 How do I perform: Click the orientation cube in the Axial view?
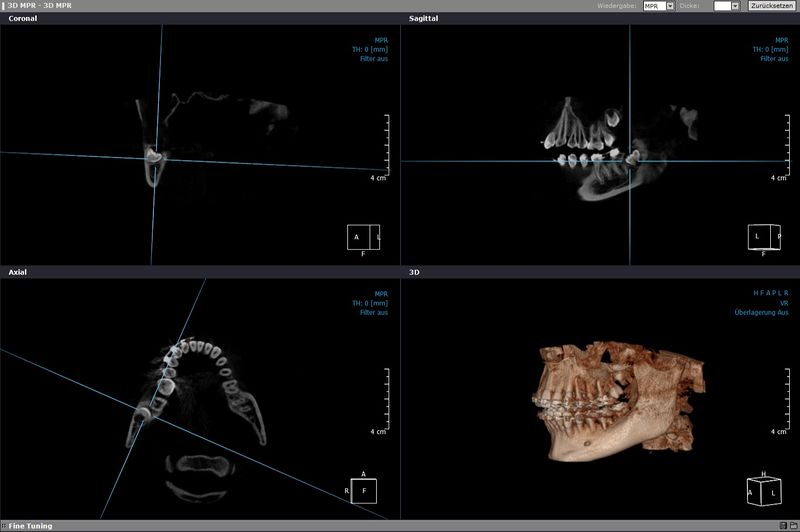[364, 491]
